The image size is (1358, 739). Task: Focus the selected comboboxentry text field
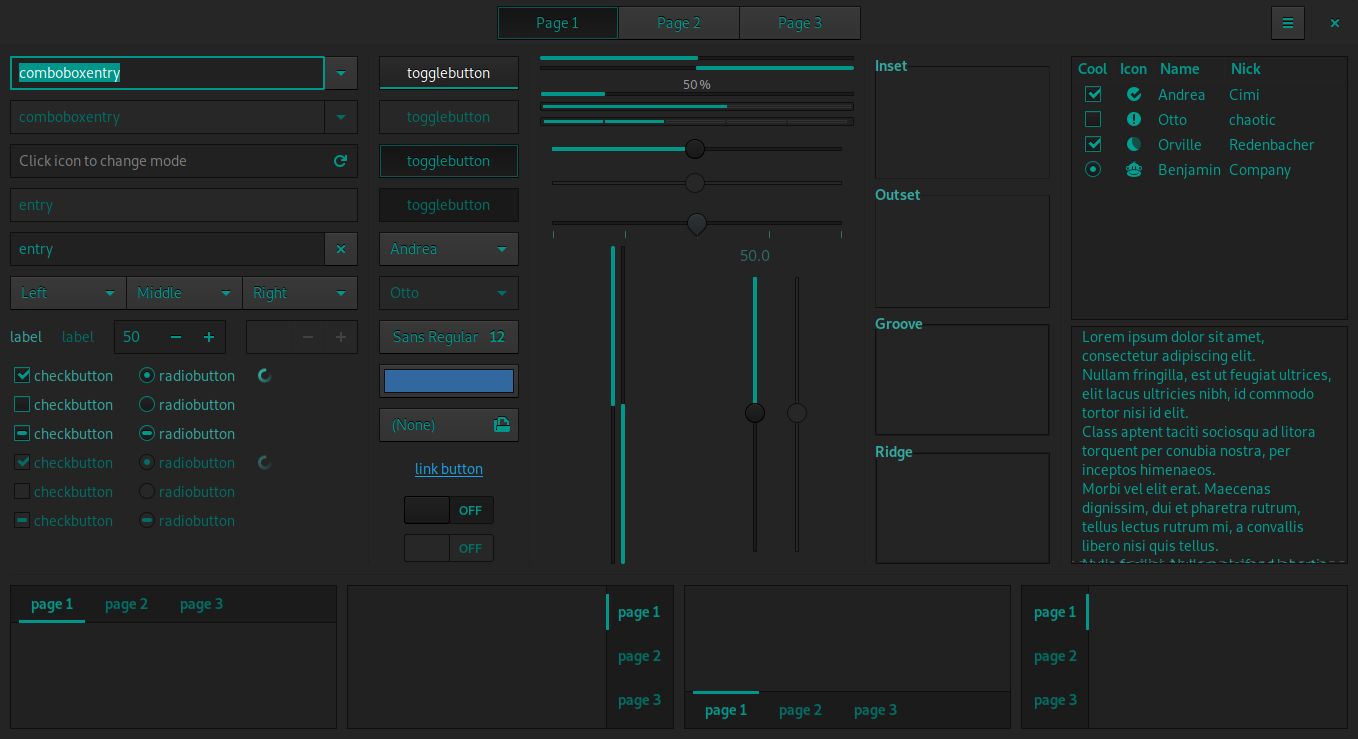click(x=168, y=73)
